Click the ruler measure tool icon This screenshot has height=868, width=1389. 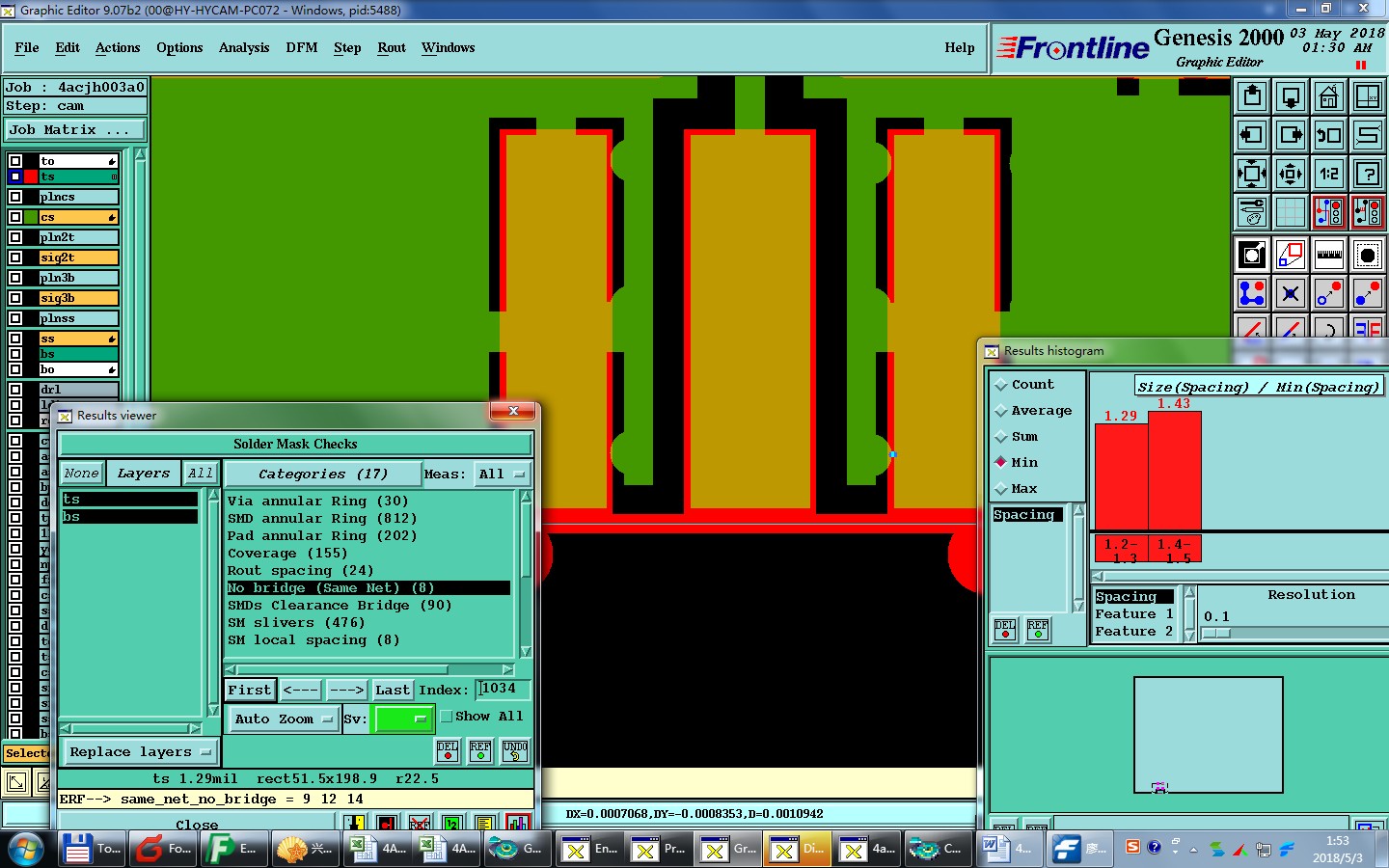1329,255
